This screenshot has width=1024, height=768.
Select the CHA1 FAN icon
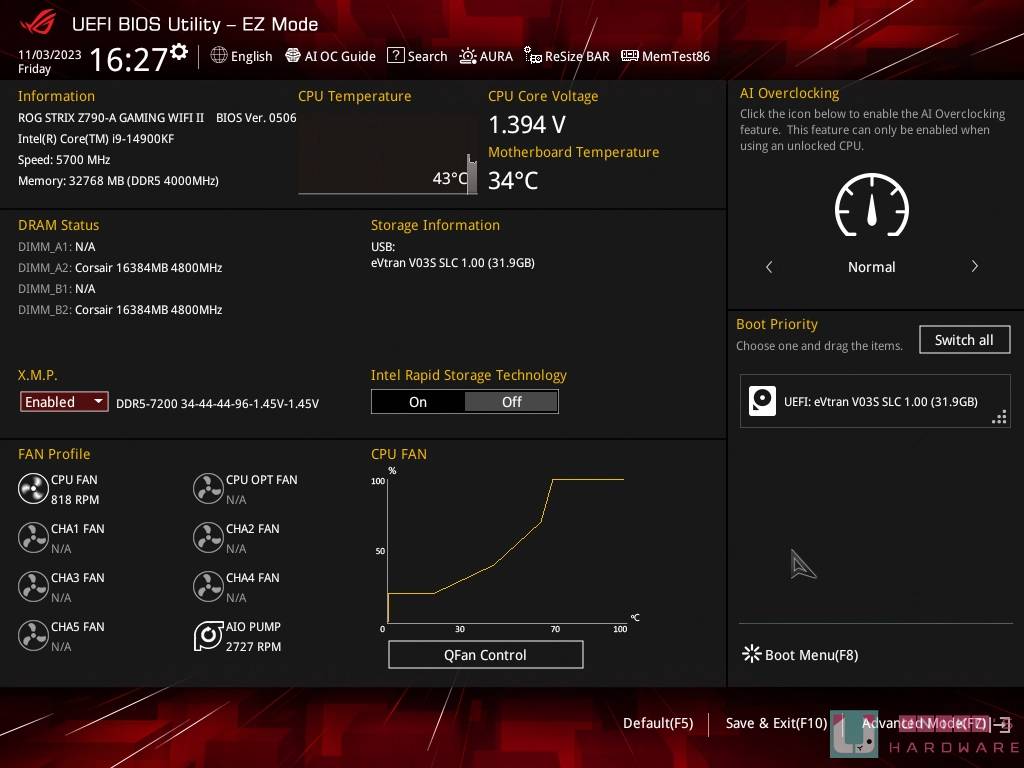33,537
